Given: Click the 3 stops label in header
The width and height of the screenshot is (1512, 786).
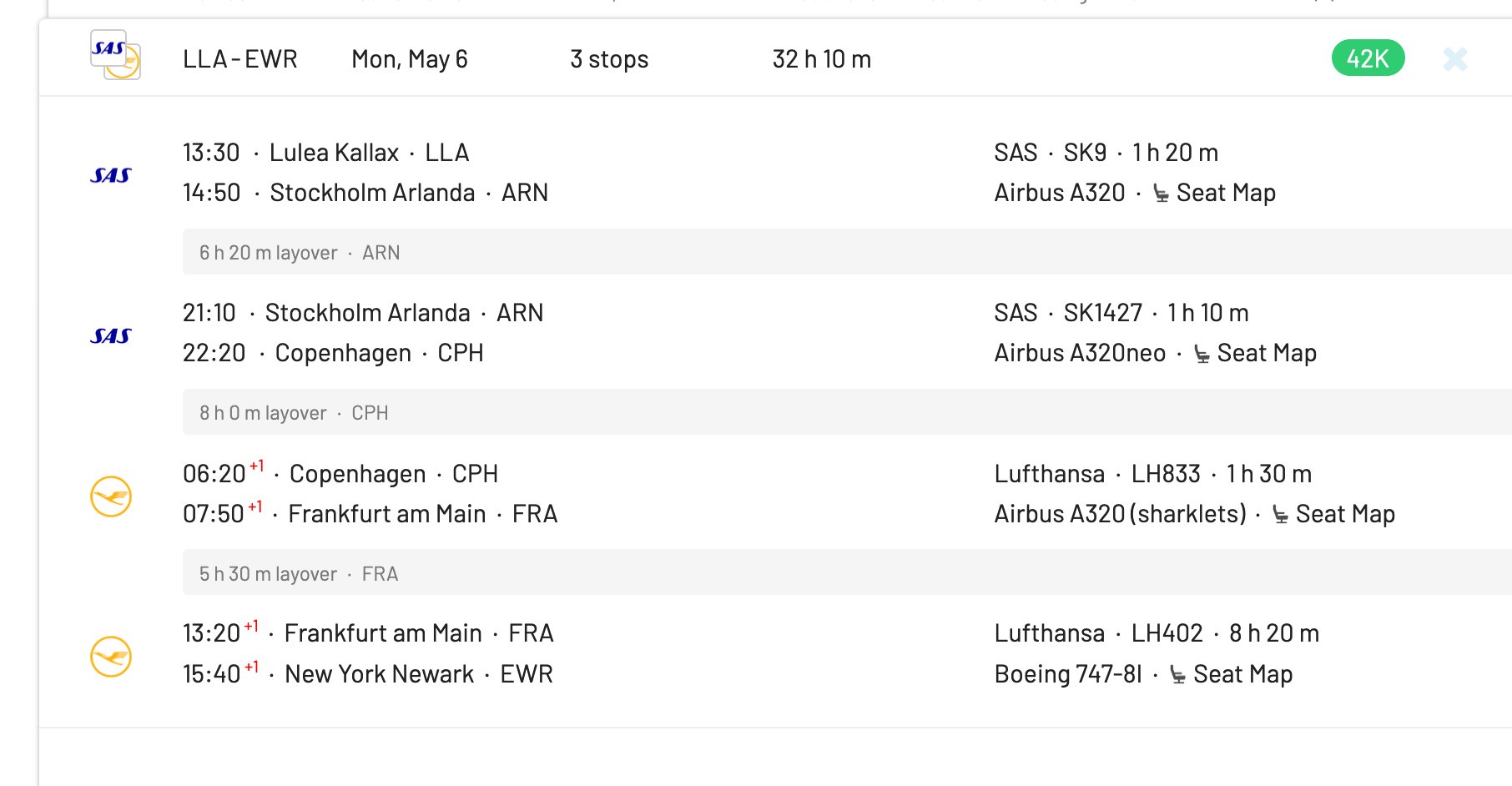Looking at the screenshot, I should coord(609,59).
